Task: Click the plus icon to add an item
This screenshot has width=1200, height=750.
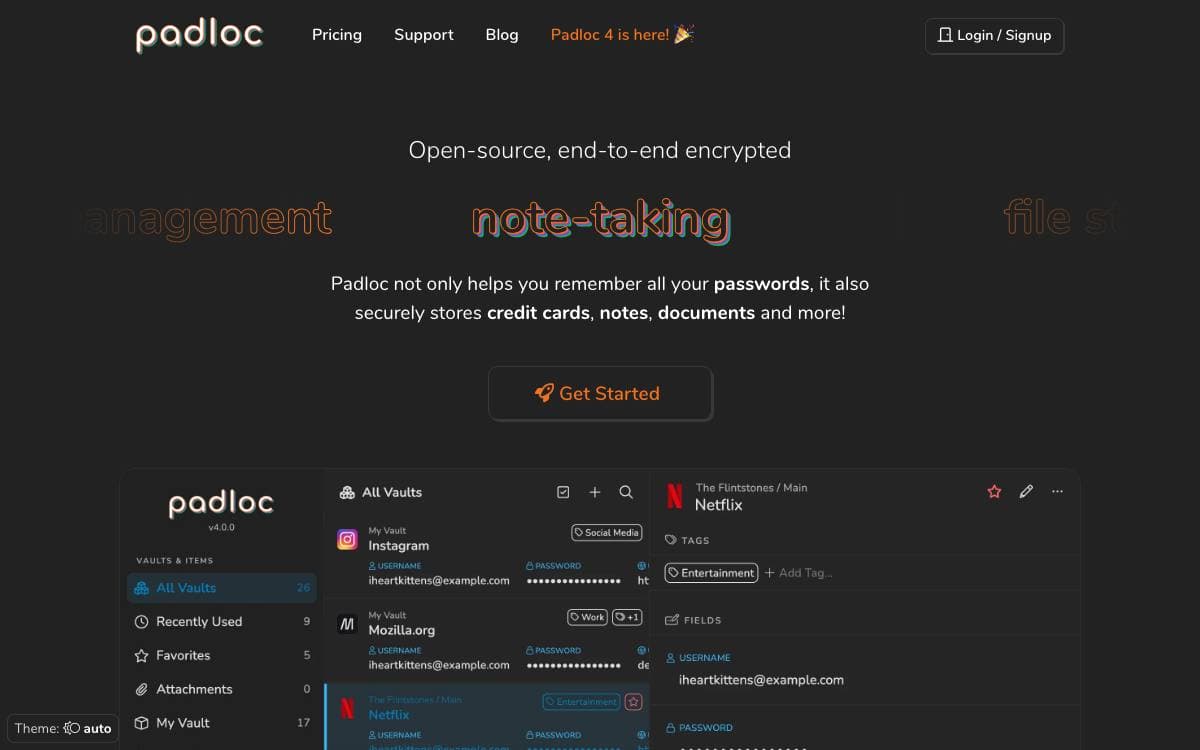Action: pos(595,492)
